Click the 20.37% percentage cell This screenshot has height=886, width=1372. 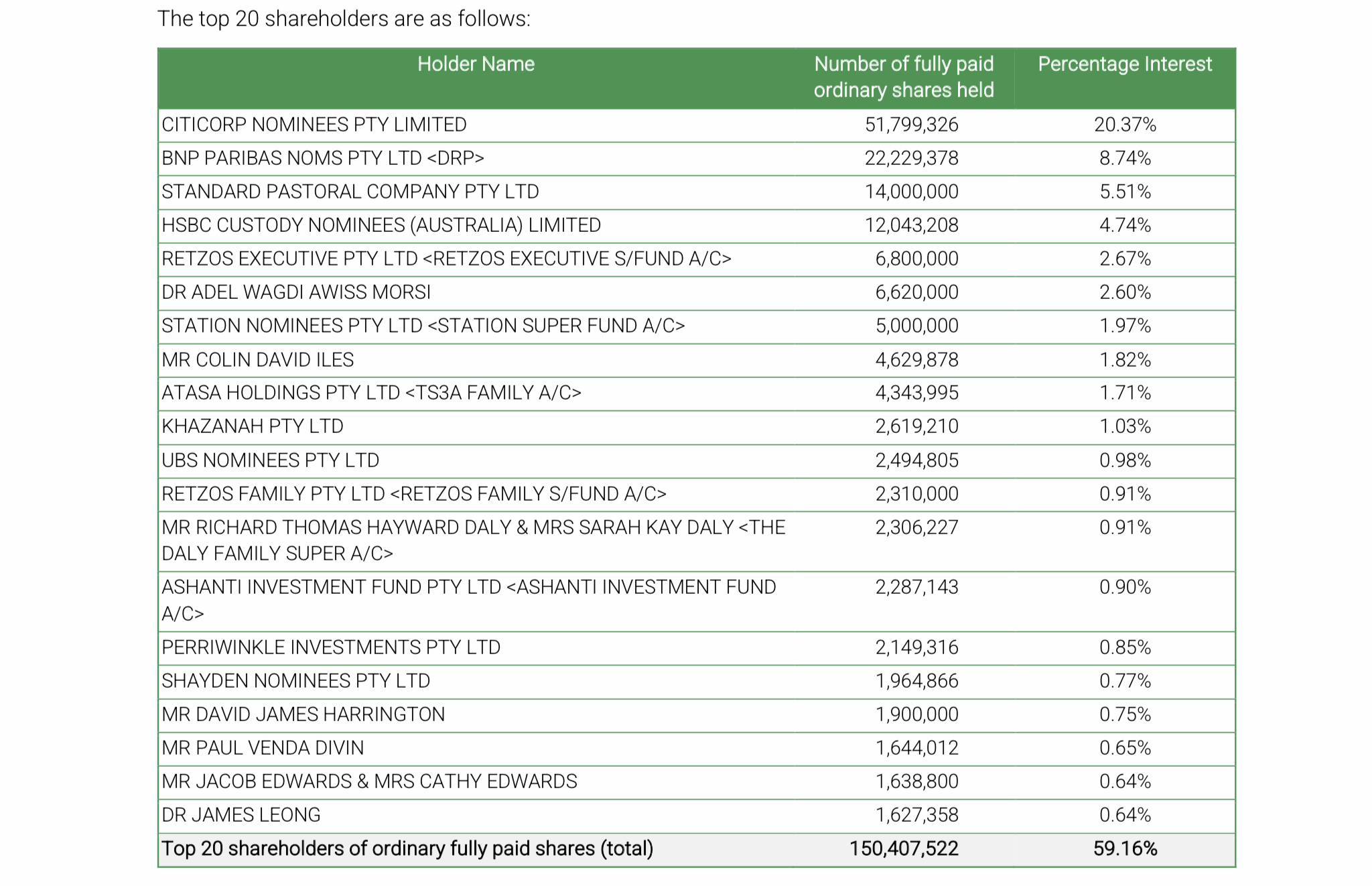pyautogui.click(x=1125, y=125)
